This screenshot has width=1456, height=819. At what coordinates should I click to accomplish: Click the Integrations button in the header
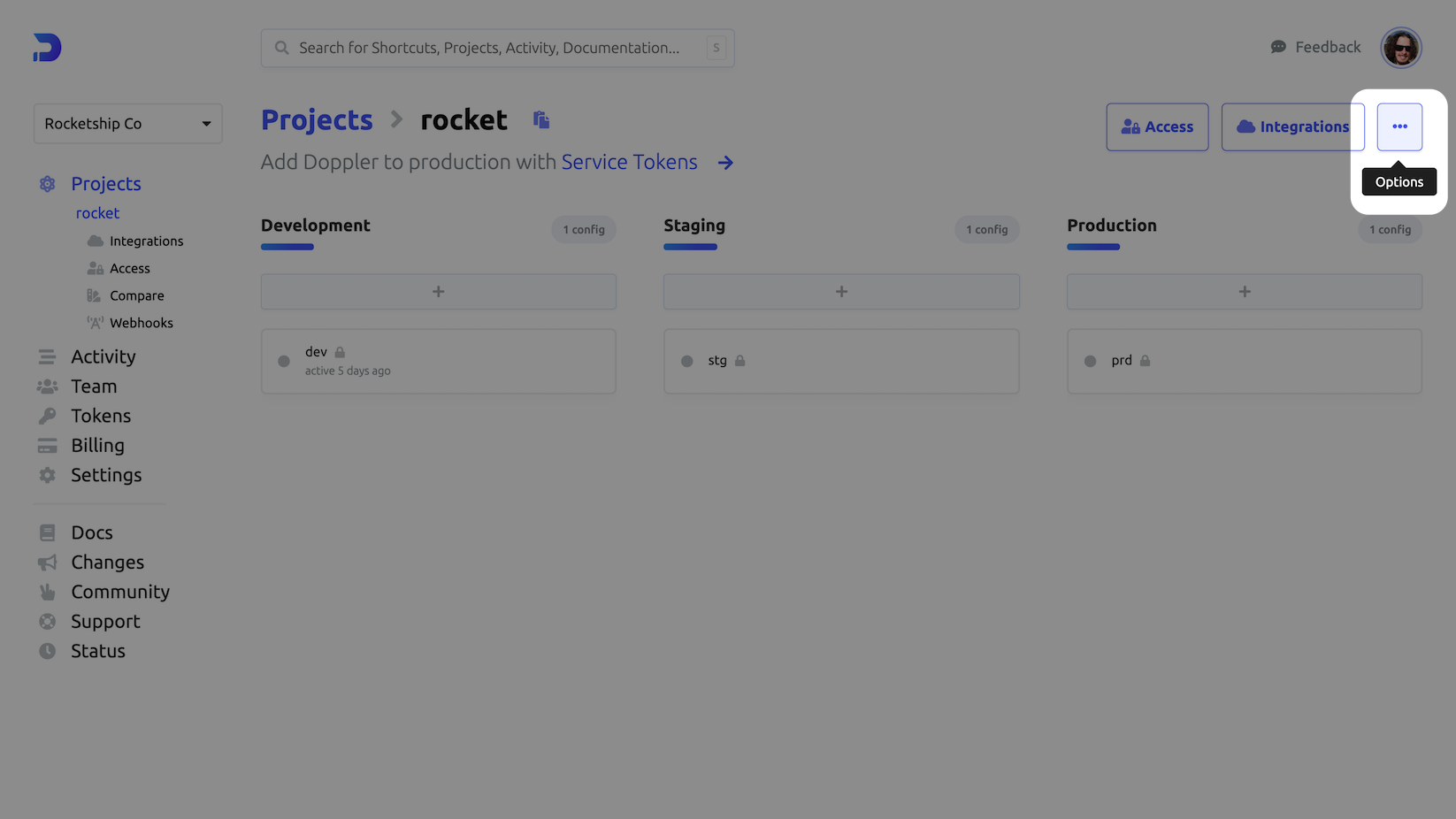tap(1292, 126)
